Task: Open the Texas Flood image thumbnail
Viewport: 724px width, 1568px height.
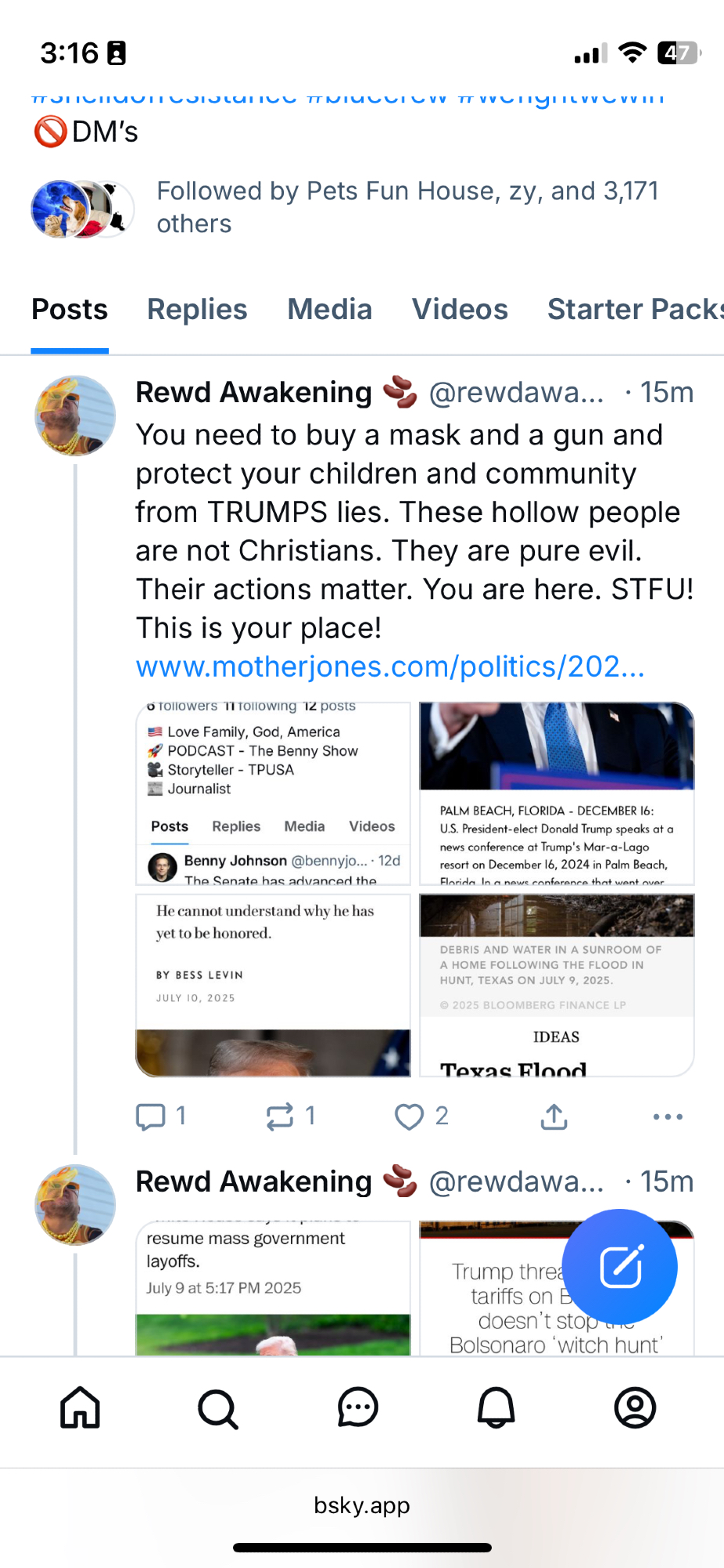Action: click(x=556, y=985)
